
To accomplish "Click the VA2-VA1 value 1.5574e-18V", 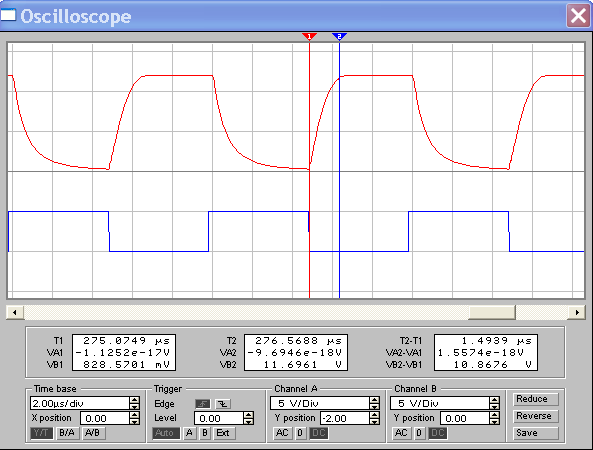I will pyautogui.click(x=481, y=353).
